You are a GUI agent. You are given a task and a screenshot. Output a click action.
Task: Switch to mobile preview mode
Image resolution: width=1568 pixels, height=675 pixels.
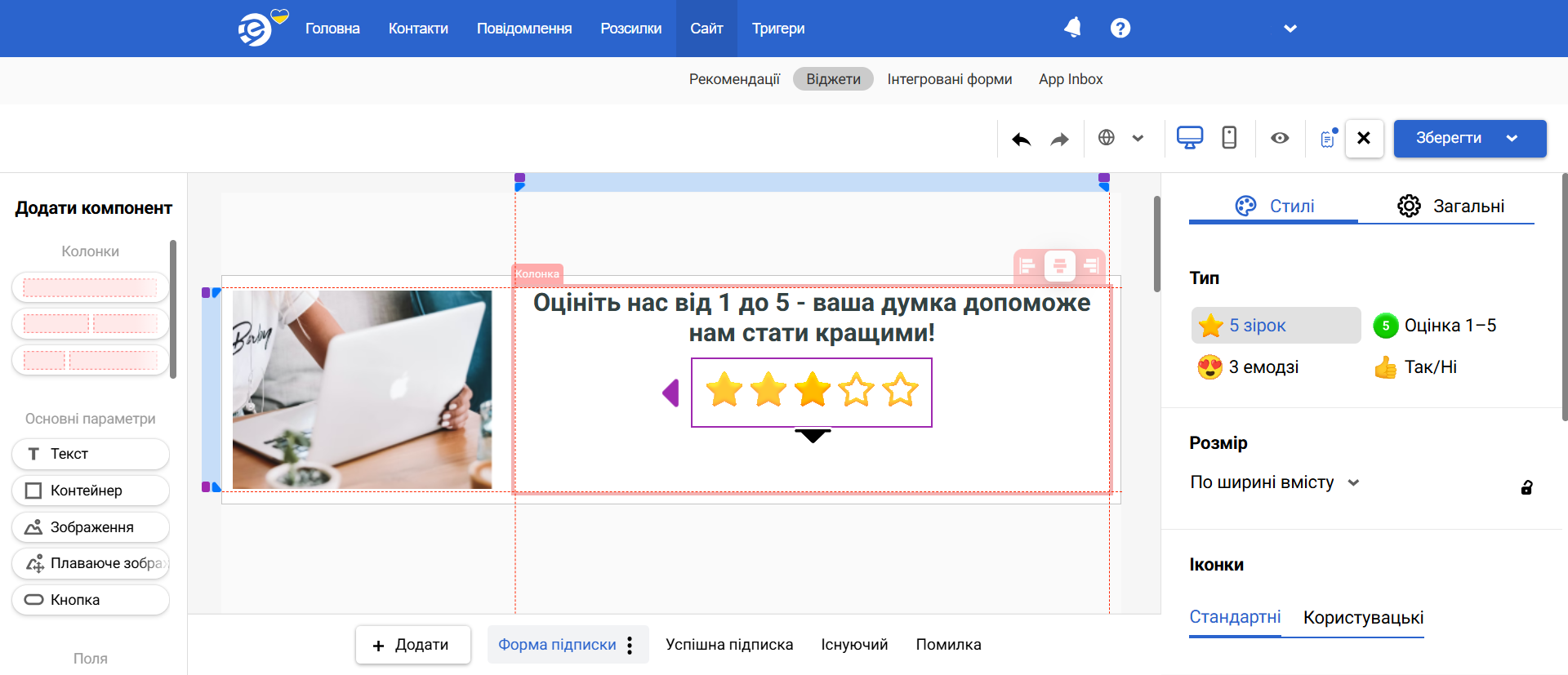pyautogui.click(x=1229, y=137)
